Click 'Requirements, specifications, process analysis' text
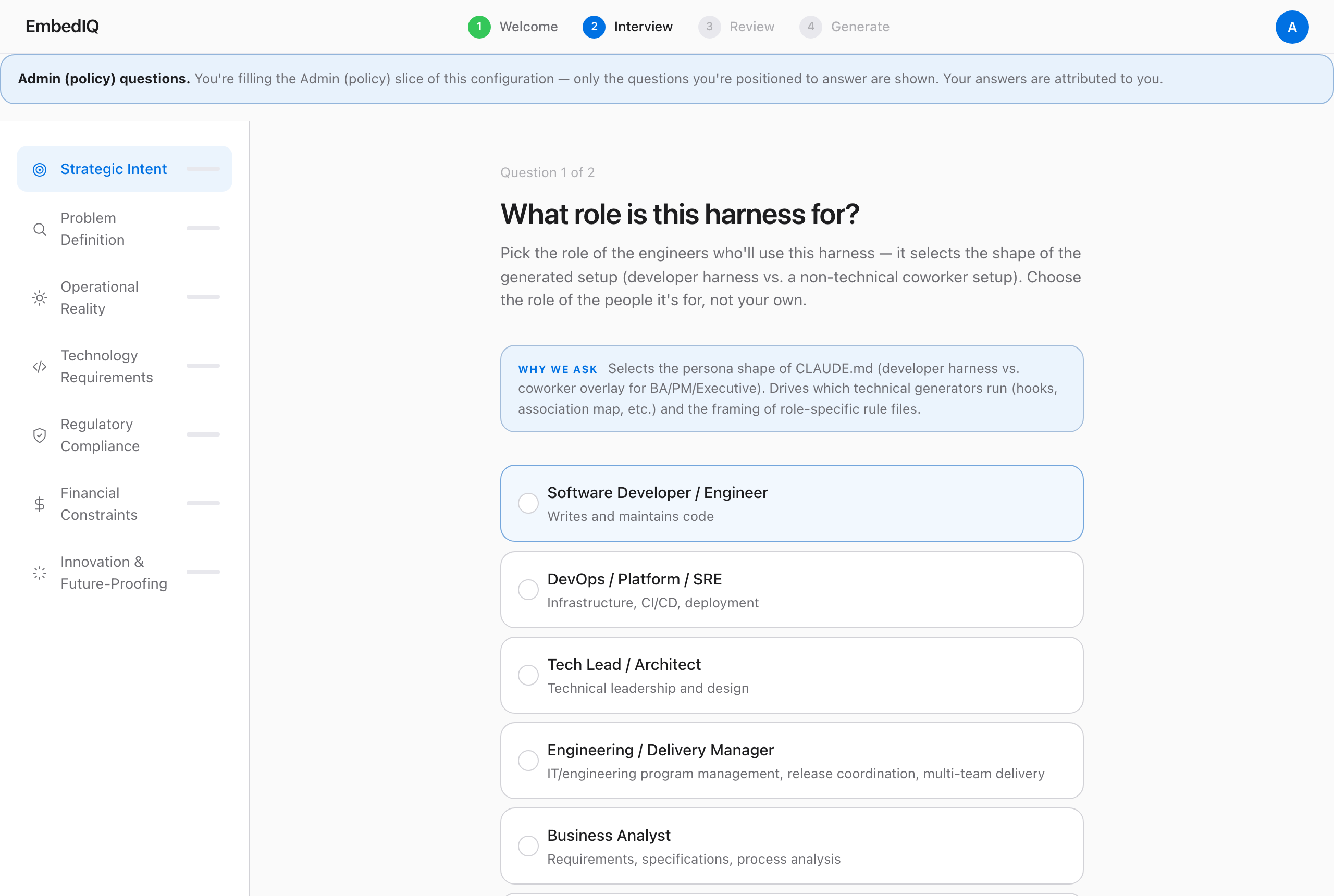The image size is (1334, 896). tap(694, 859)
